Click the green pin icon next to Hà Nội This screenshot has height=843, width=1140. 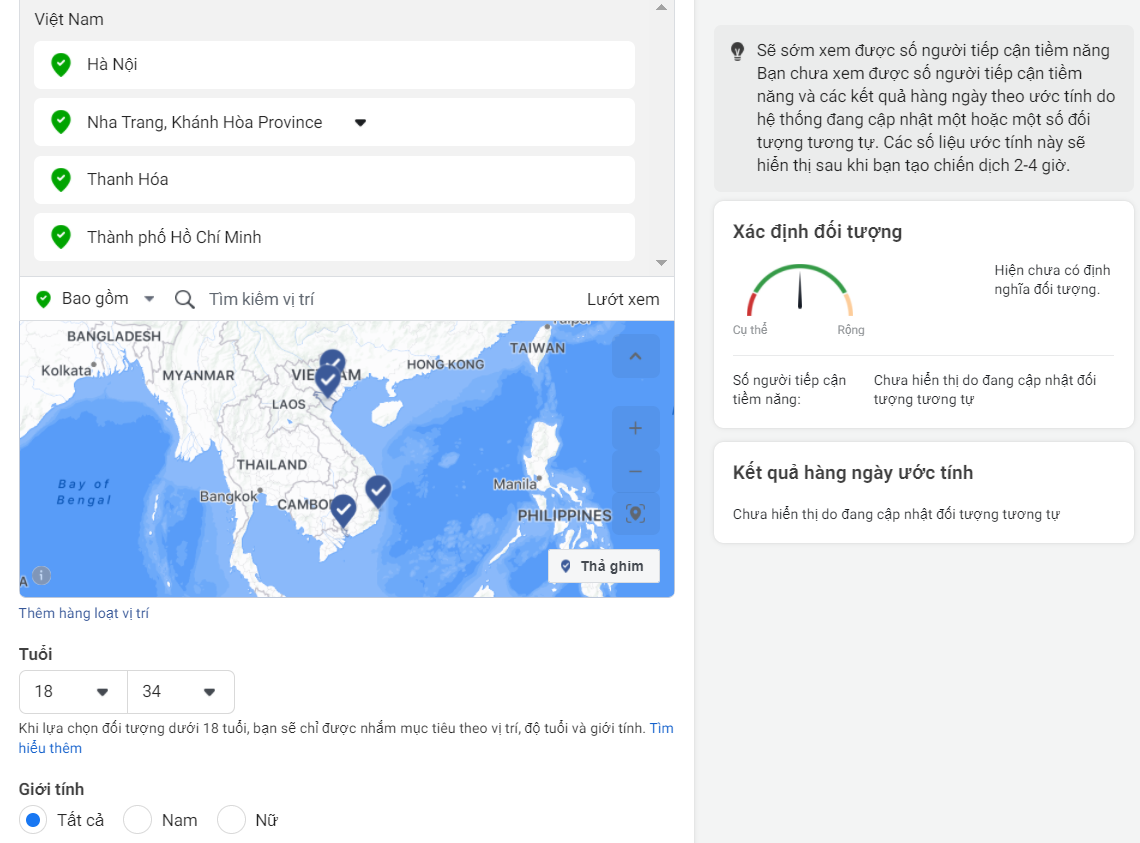point(61,65)
